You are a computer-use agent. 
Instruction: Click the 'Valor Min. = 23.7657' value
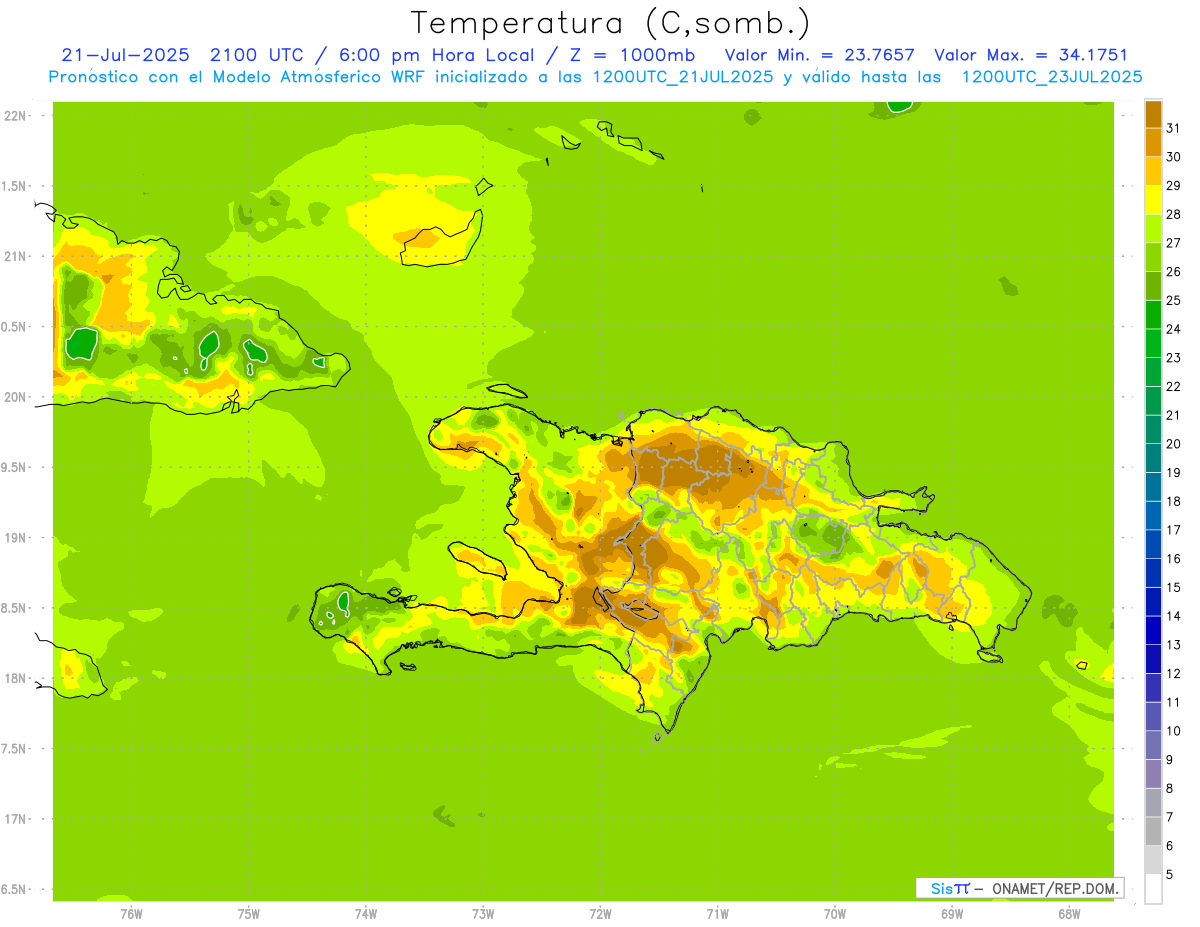[x=819, y=55]
